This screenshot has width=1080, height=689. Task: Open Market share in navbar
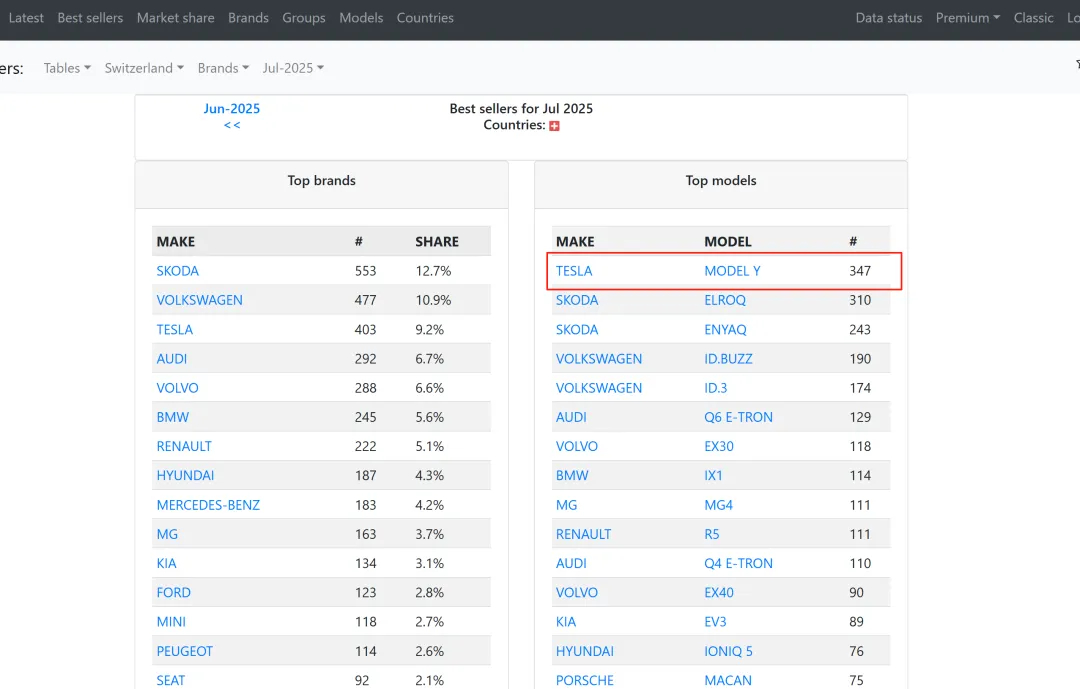pos(176,18)
